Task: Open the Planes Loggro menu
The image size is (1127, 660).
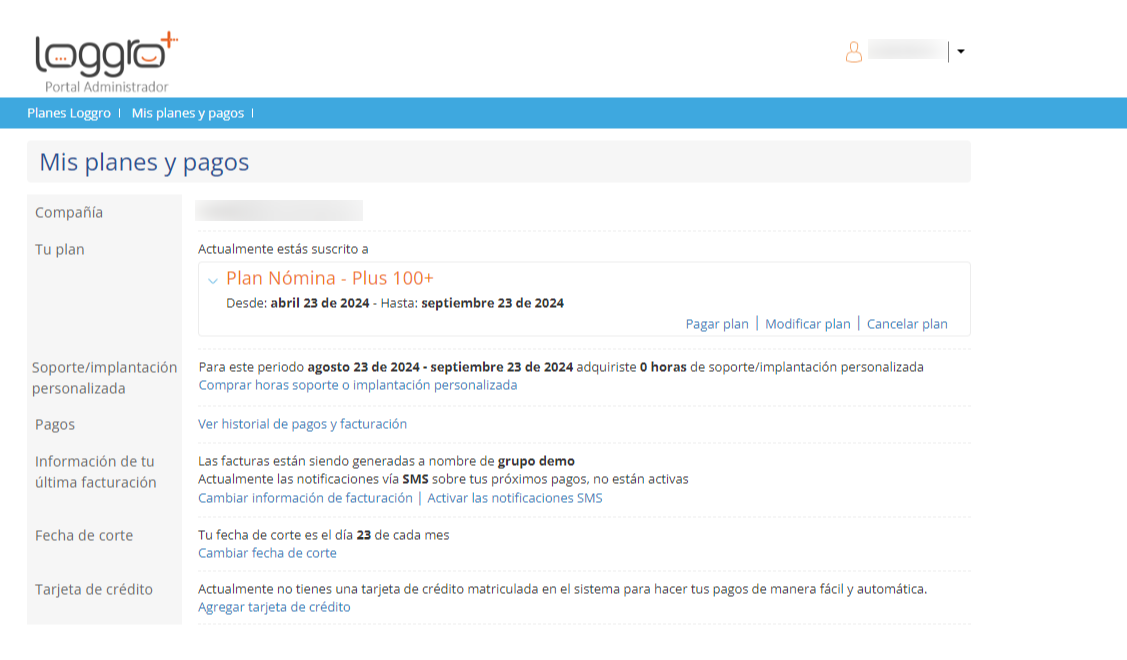Action: pos(69,113)
